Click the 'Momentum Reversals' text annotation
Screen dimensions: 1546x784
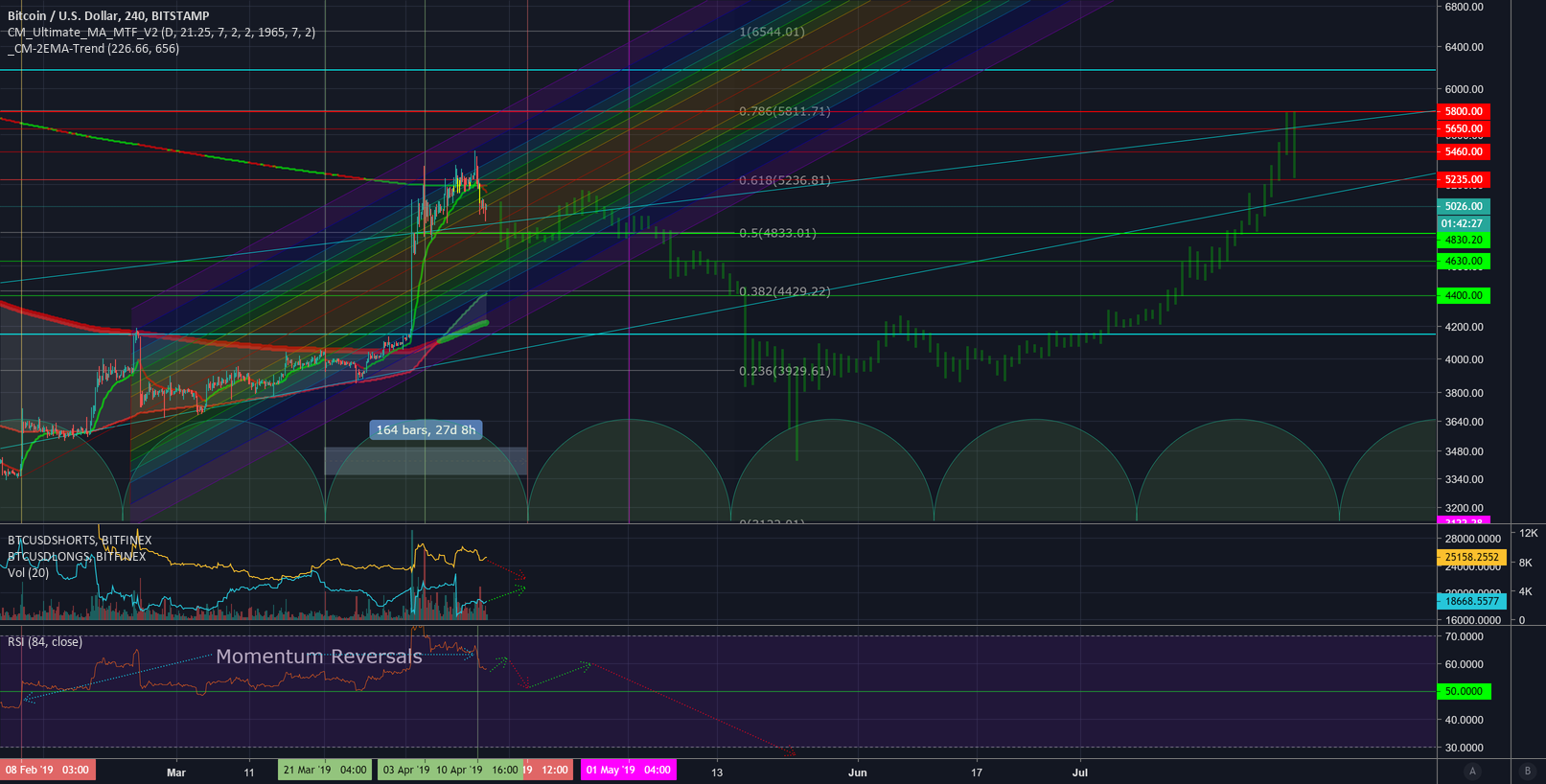318,657
